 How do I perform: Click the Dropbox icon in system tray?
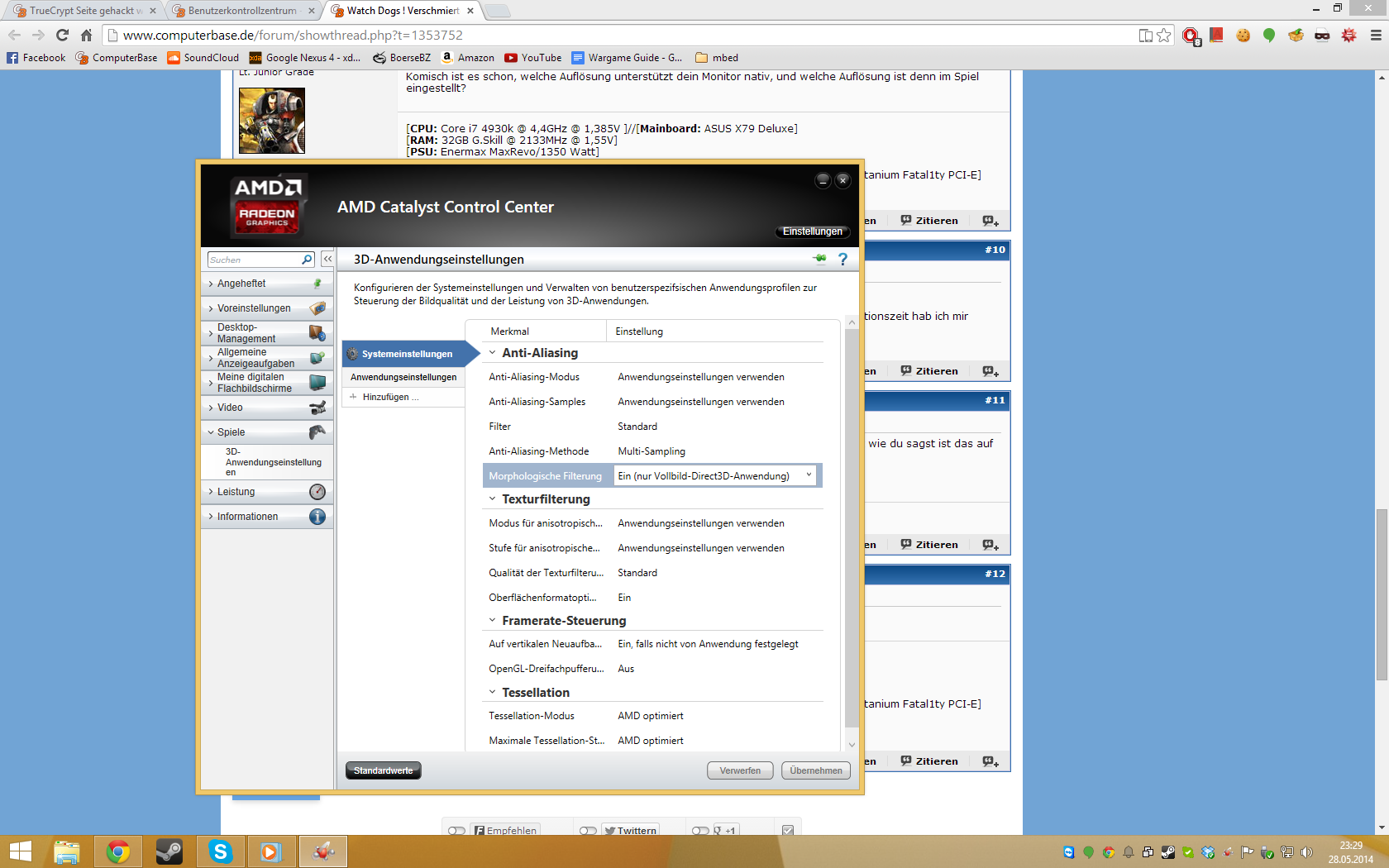[x=1208, y=852]
